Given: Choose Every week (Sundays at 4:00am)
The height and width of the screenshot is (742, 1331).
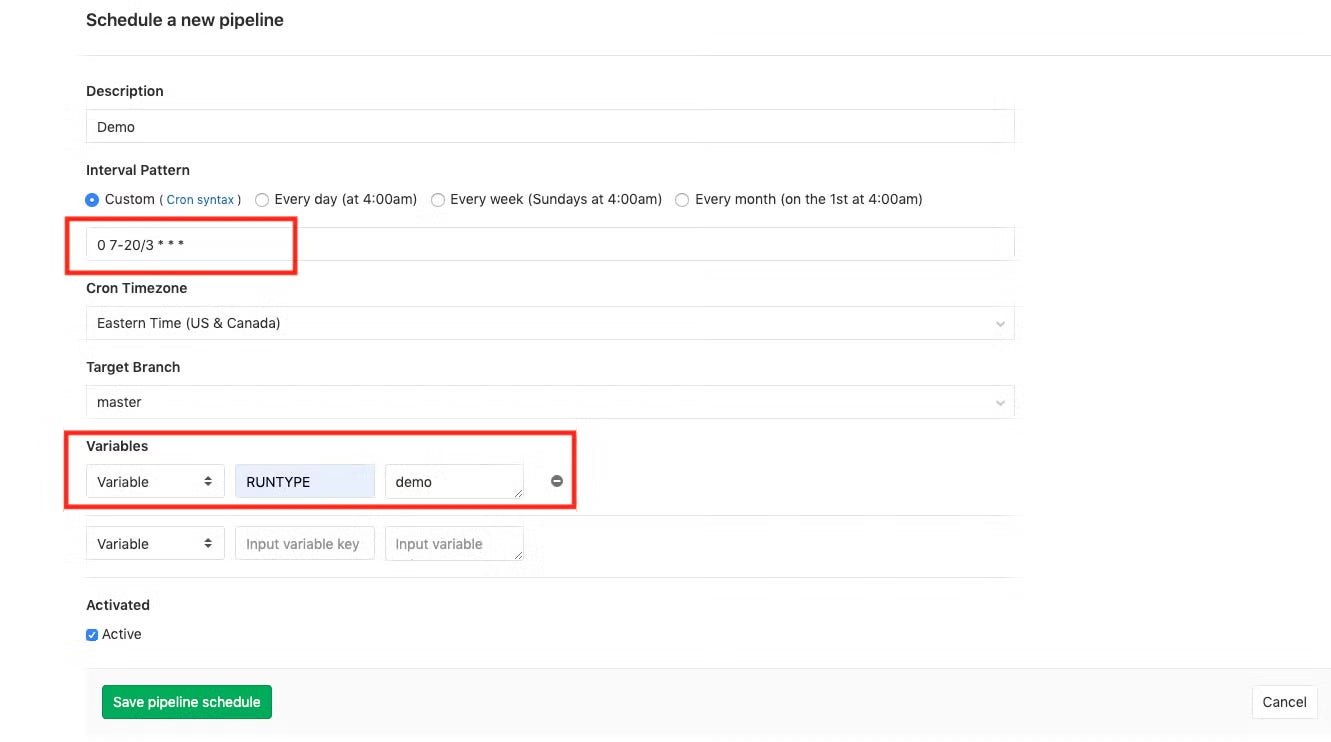Looking at the screenshot, I should point(438,200).
